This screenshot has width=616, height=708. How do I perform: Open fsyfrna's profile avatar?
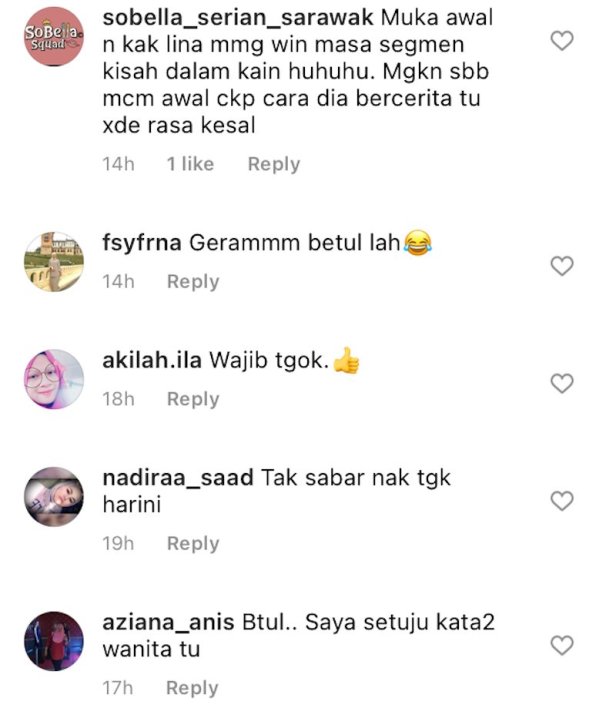(54, 262)
